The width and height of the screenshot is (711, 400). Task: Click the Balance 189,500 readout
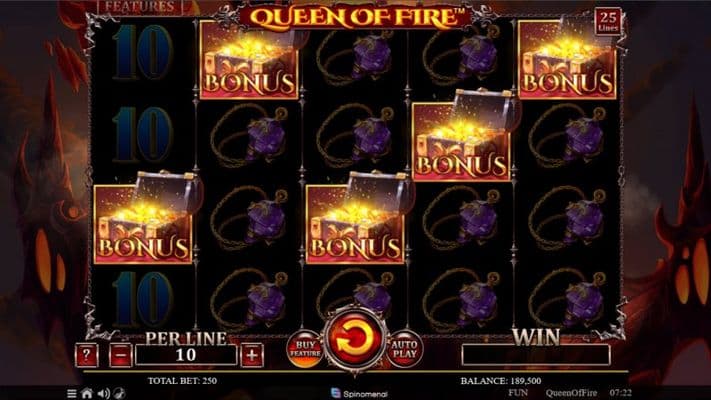coord(501,380)
